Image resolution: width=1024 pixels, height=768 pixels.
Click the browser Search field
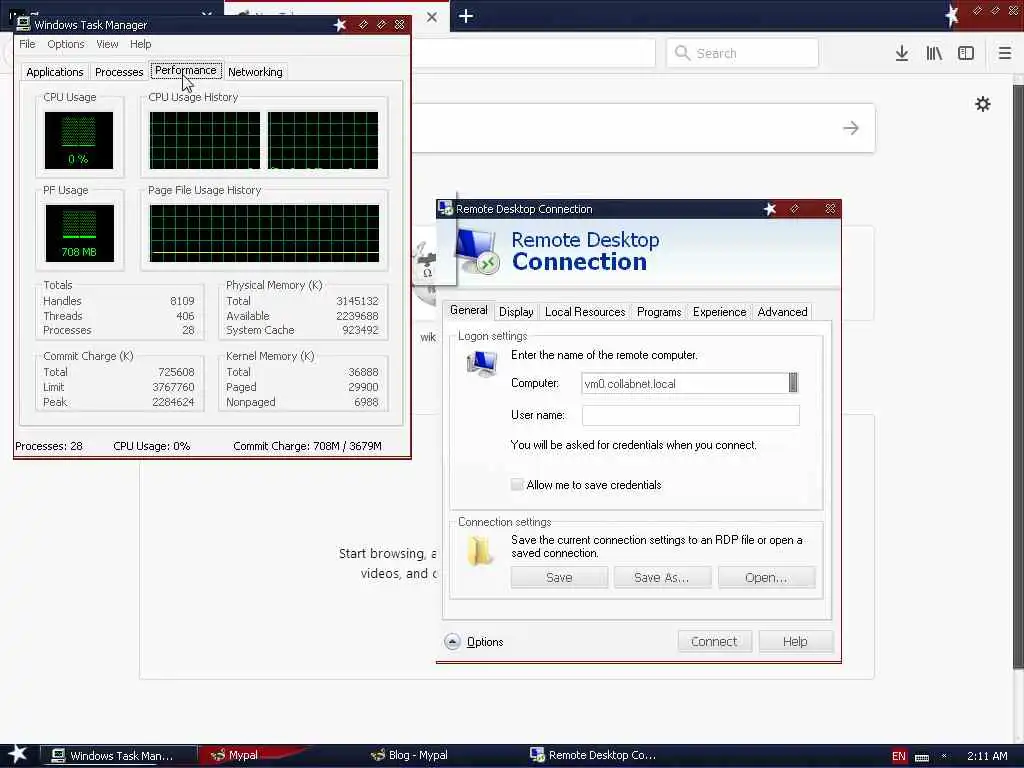point(742,53)
